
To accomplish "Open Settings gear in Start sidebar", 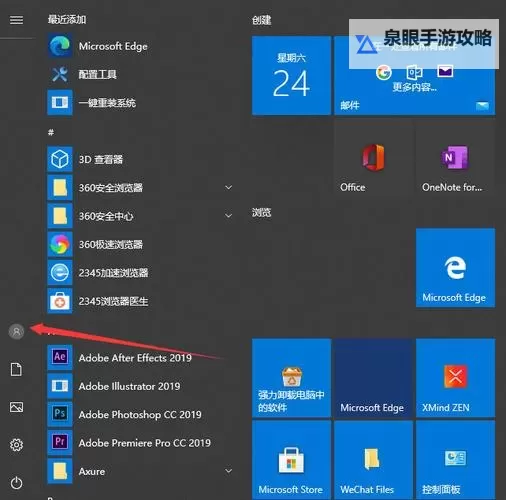I will pyautogui.click(x=16, y=445).
